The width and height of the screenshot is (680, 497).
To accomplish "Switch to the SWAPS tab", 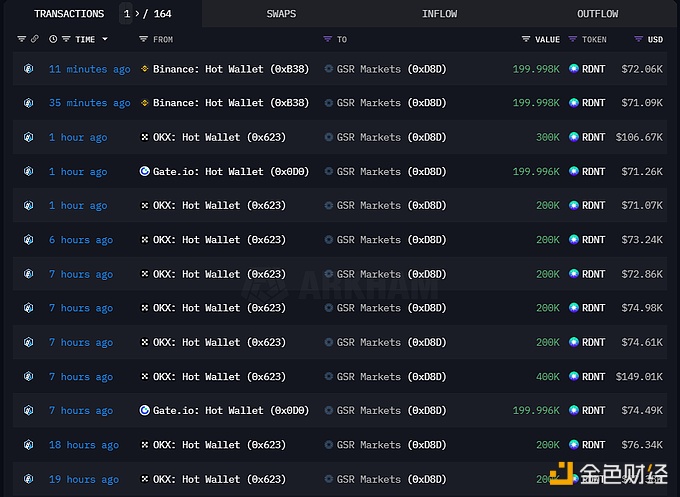I will pyautogui.click(x=281, y=14).
